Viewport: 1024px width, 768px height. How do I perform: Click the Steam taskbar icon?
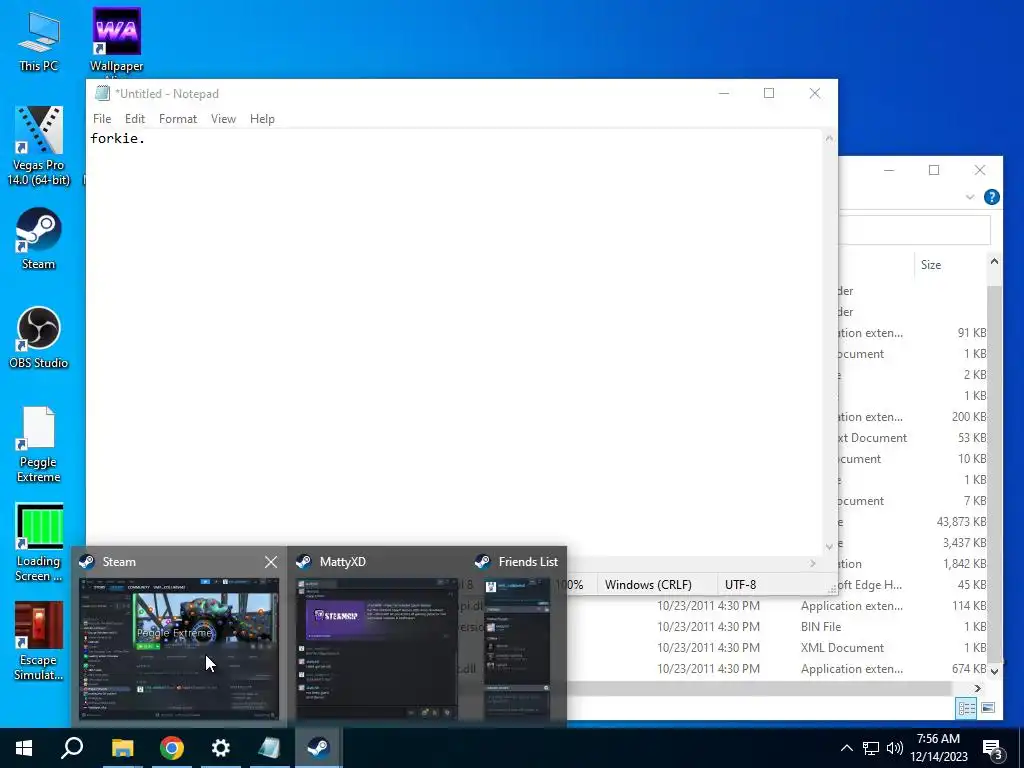[x=319, y=748]
